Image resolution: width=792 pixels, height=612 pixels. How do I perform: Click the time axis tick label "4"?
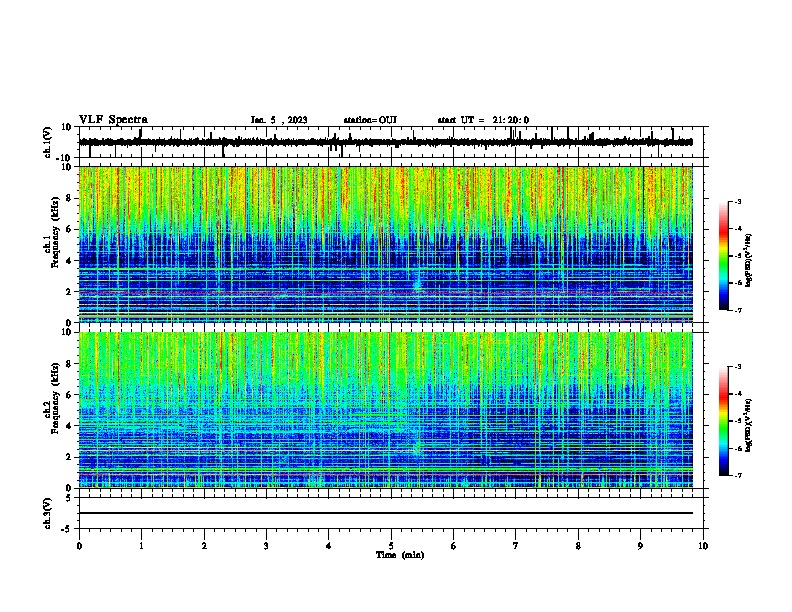click(329, 546)
